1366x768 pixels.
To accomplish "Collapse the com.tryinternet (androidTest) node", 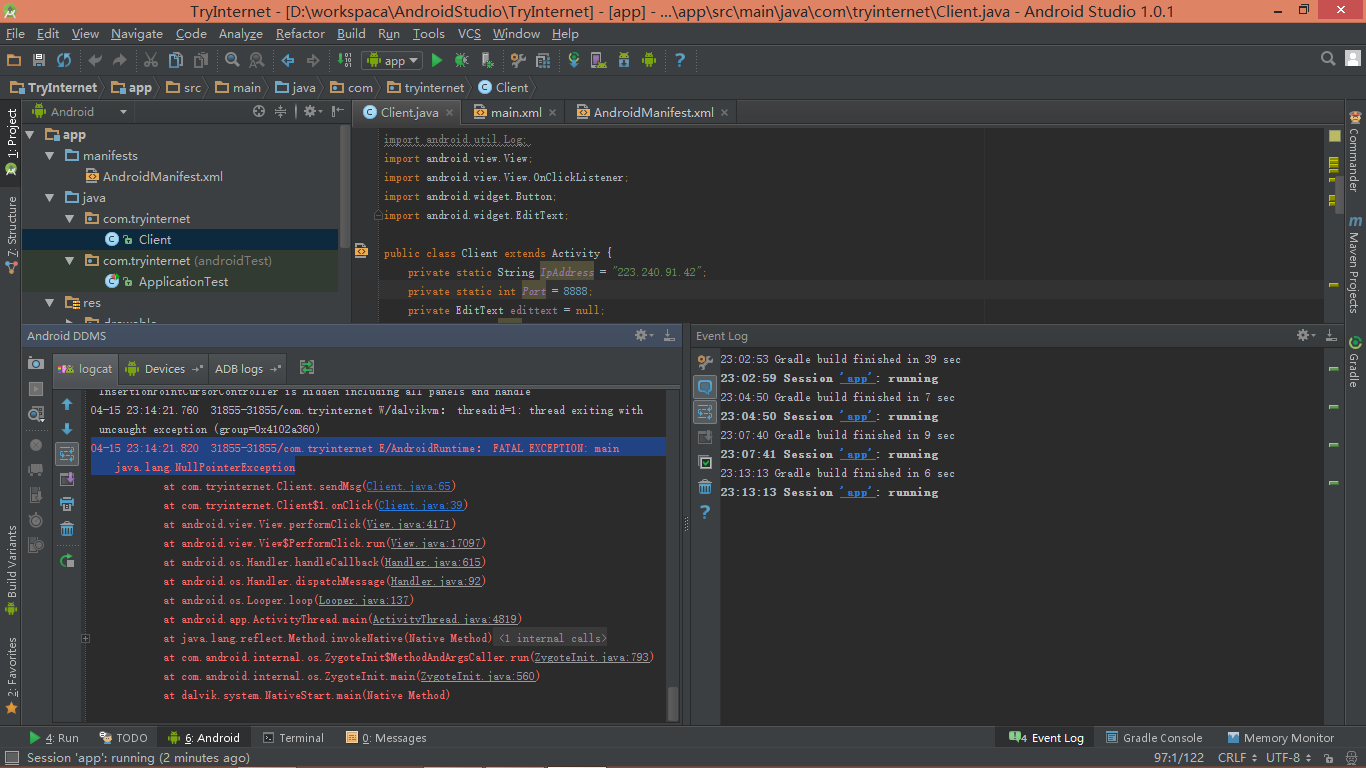I will point(70,261).
